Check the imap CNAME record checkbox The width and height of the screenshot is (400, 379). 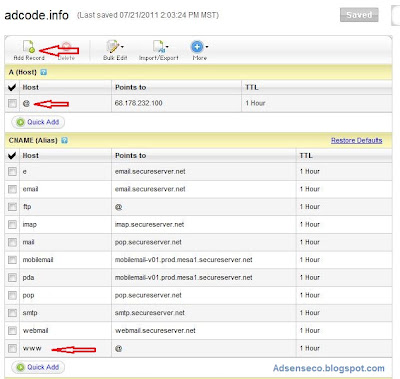(x=12, y=224)
